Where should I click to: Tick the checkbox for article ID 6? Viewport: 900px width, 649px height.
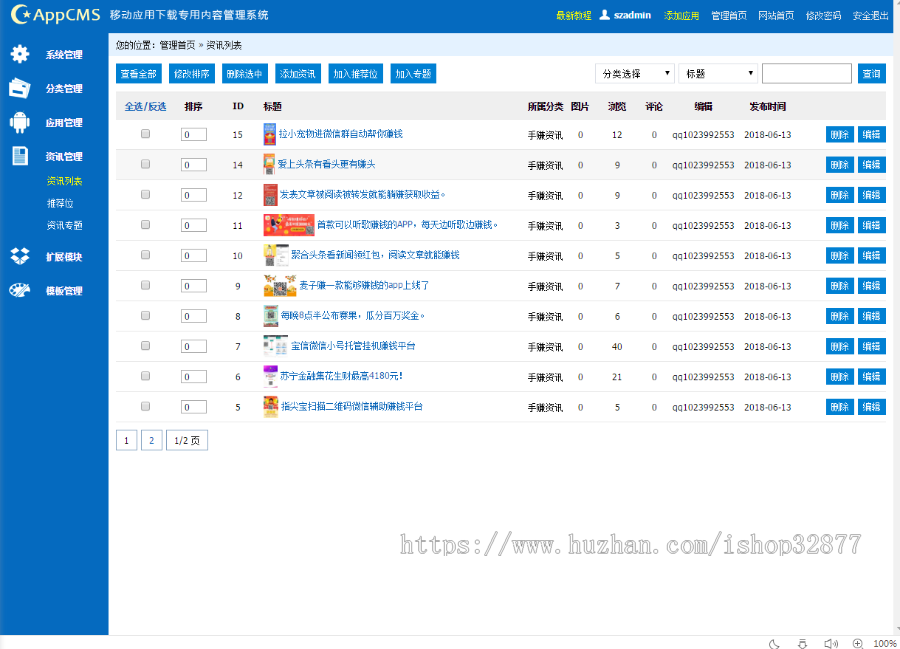tap(145, 376)
